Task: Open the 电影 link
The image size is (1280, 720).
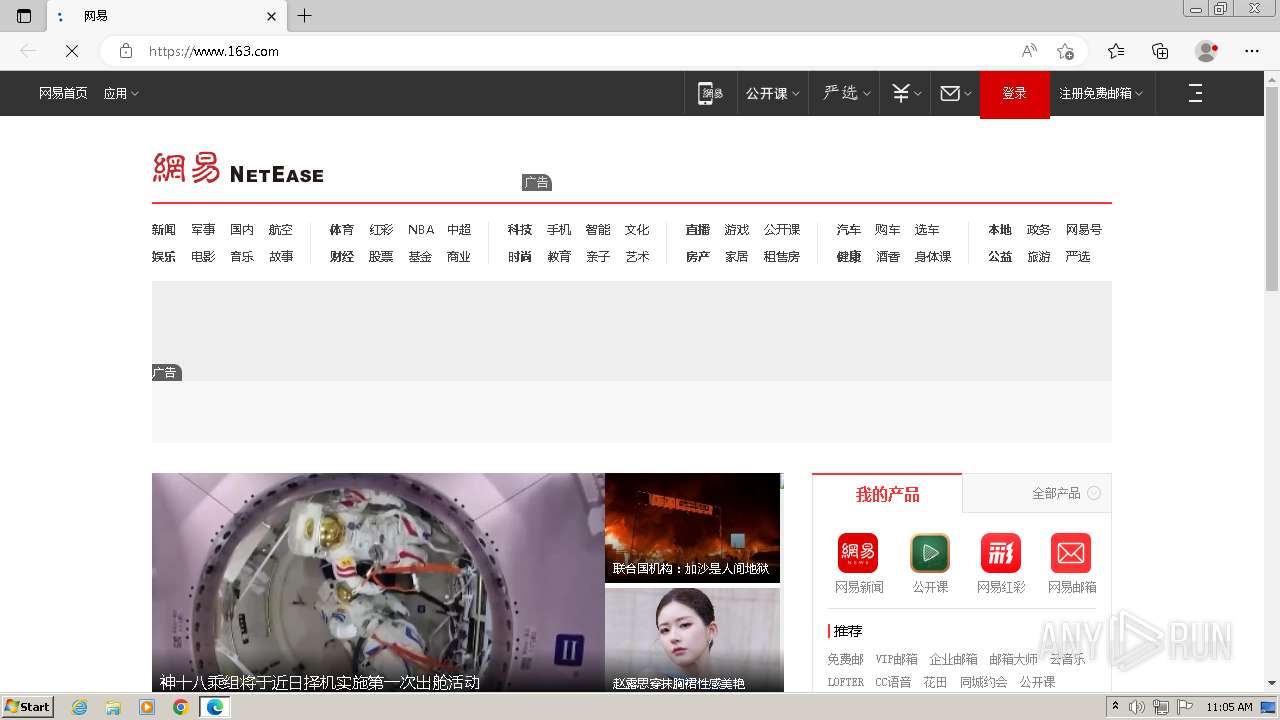Action: pos(203,256)
